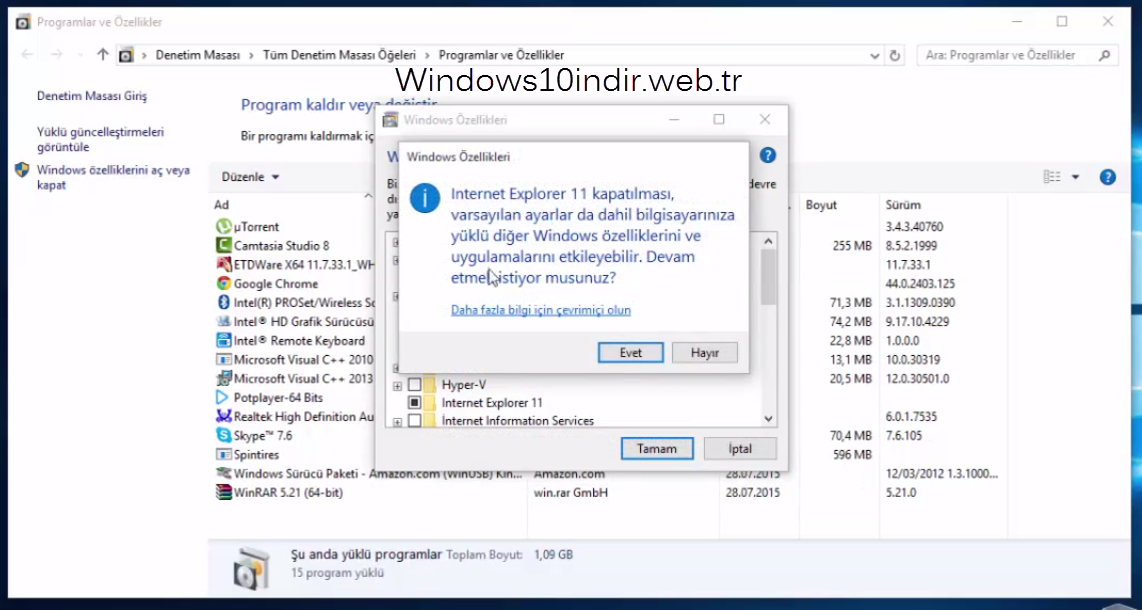Expand the Internet Information Services node

click(397, 422)
